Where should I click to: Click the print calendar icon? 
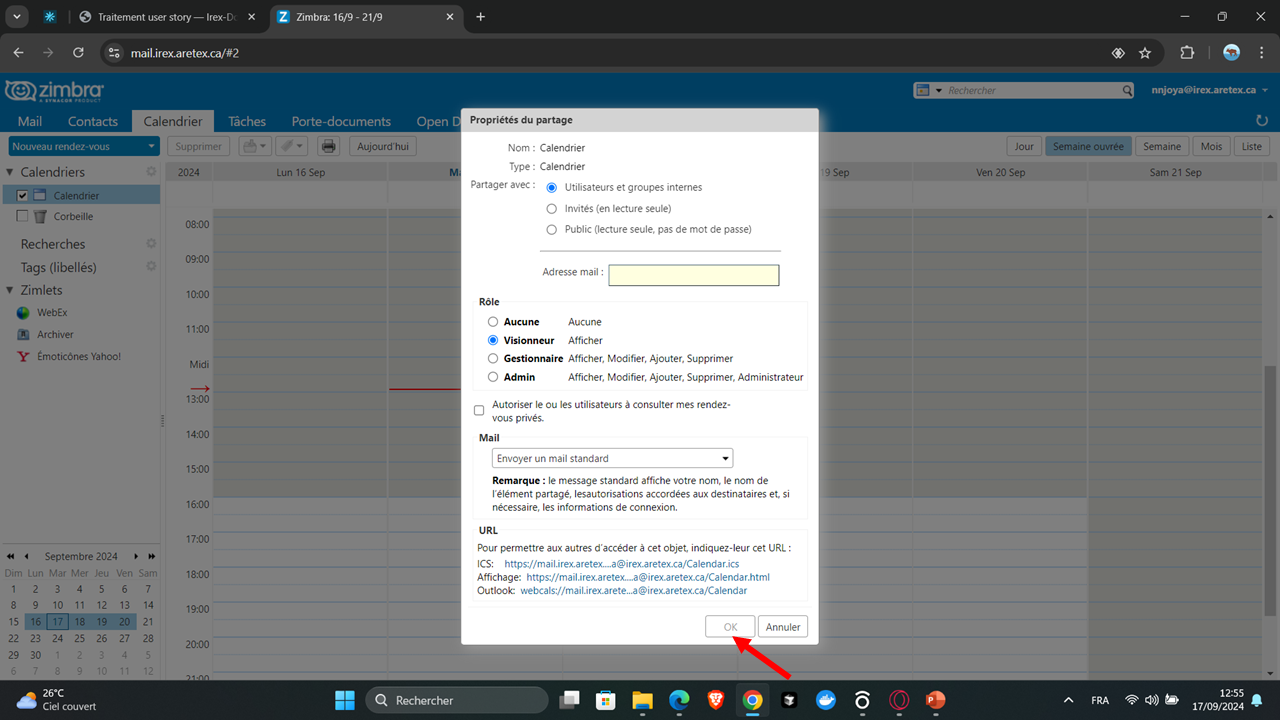pyautogui.click(x=328, y=146)
